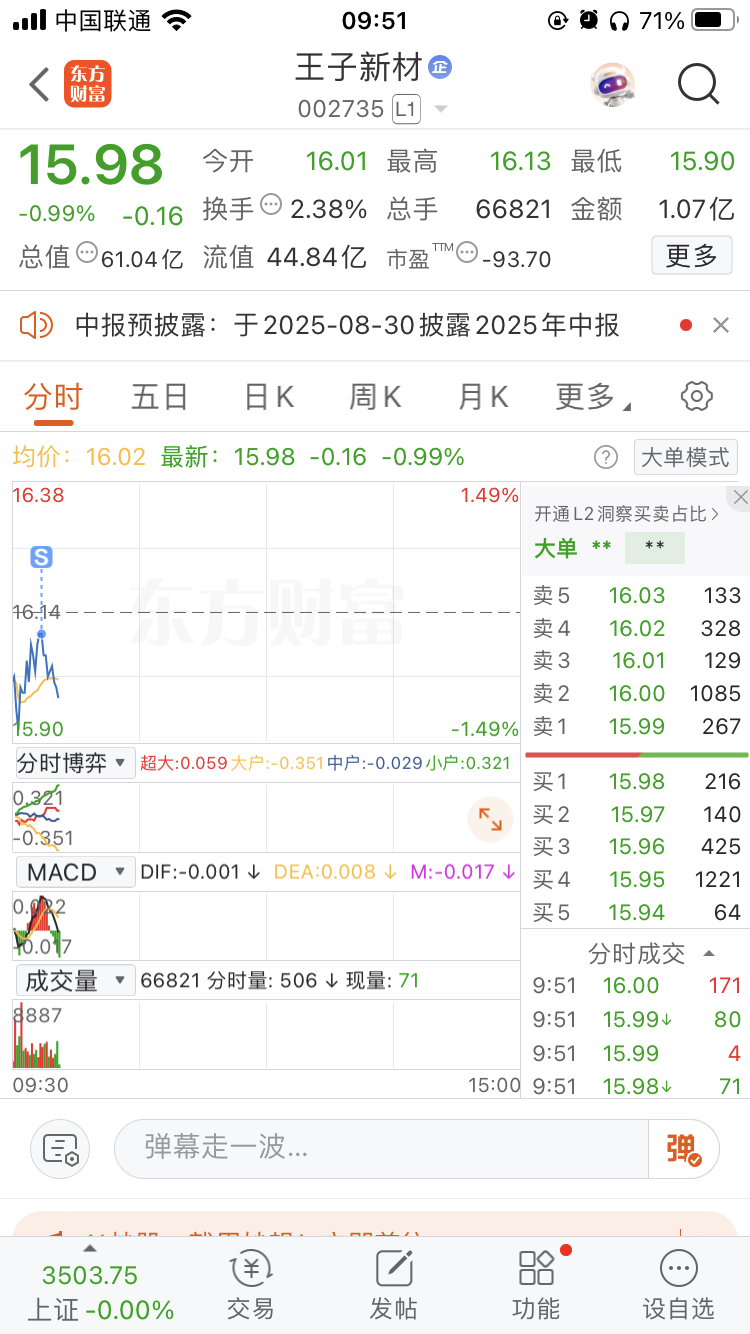Tap the question mark help icon

(x=606, y=457)
